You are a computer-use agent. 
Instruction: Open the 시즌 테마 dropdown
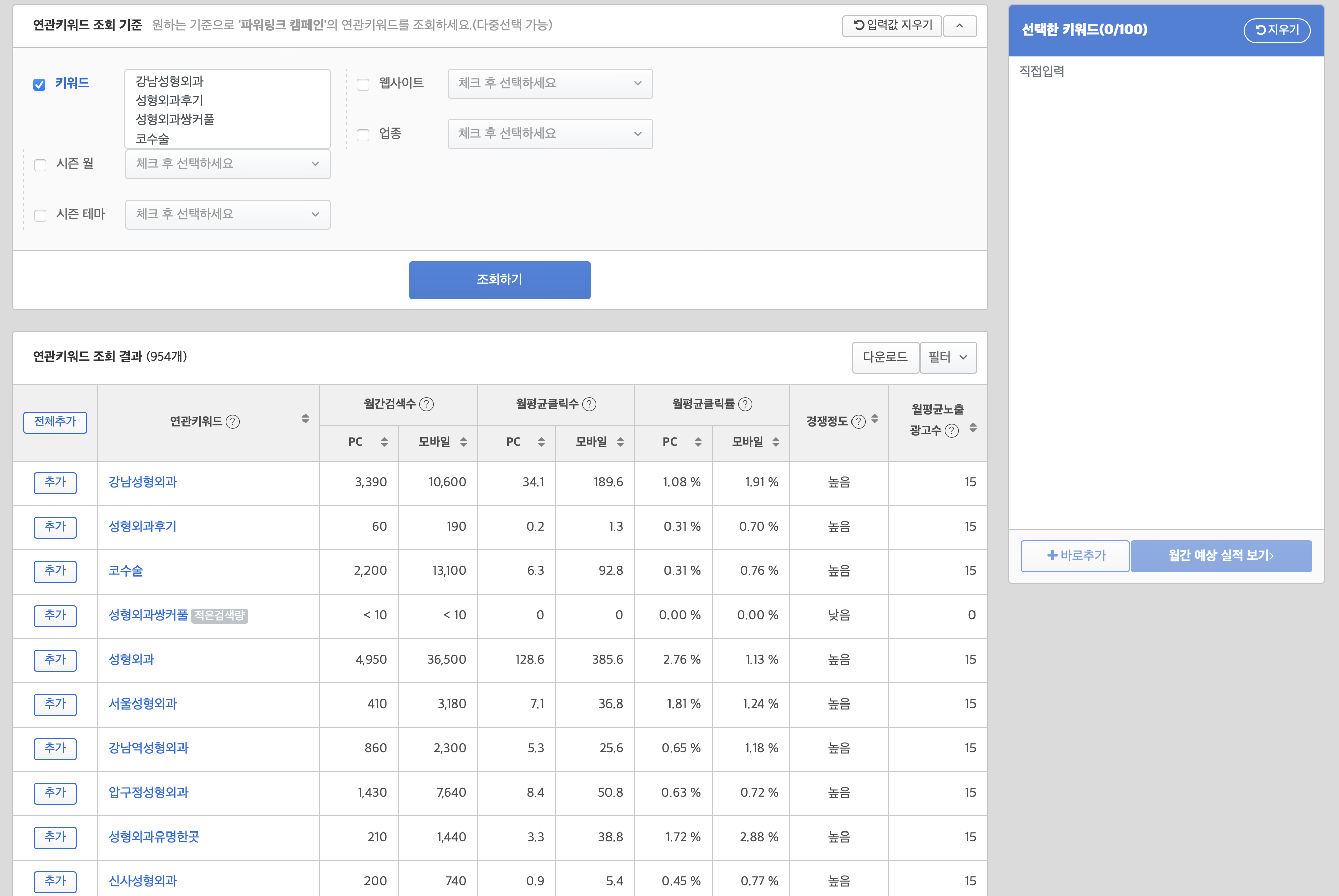(x=227, y=214)
